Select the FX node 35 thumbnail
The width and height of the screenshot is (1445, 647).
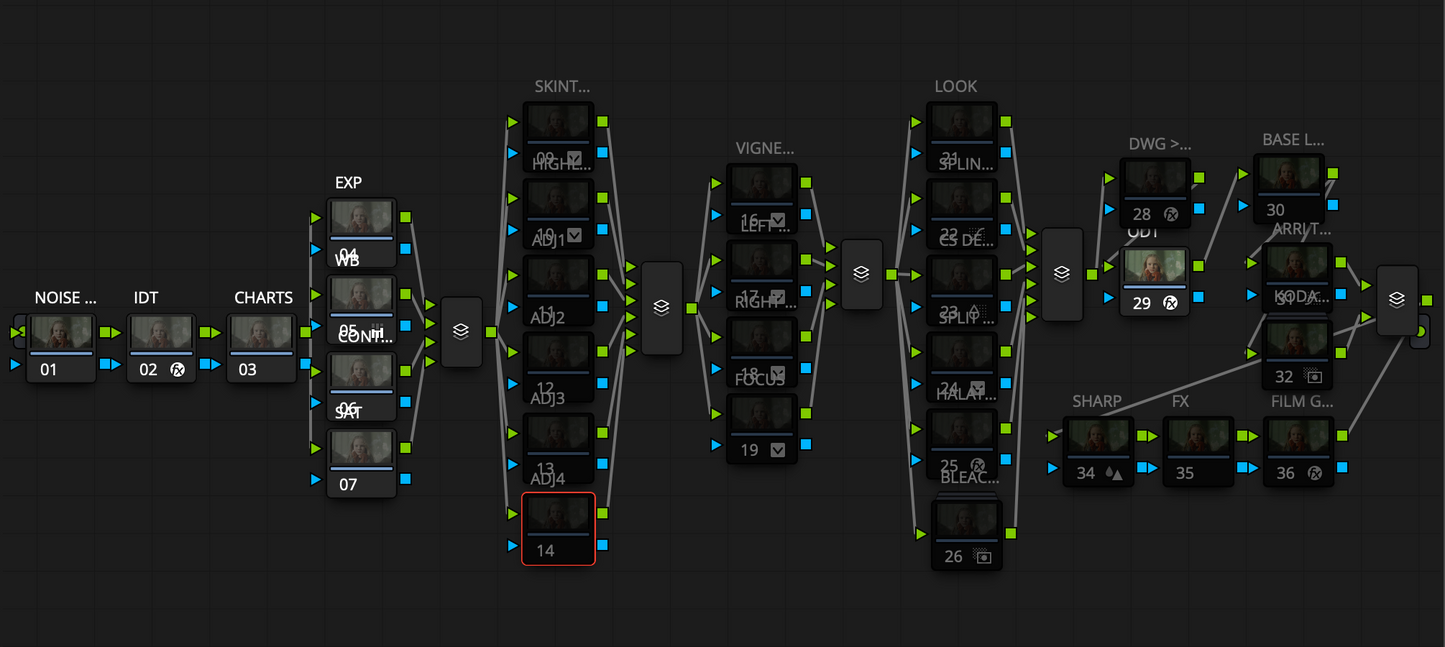[1198, 437]
